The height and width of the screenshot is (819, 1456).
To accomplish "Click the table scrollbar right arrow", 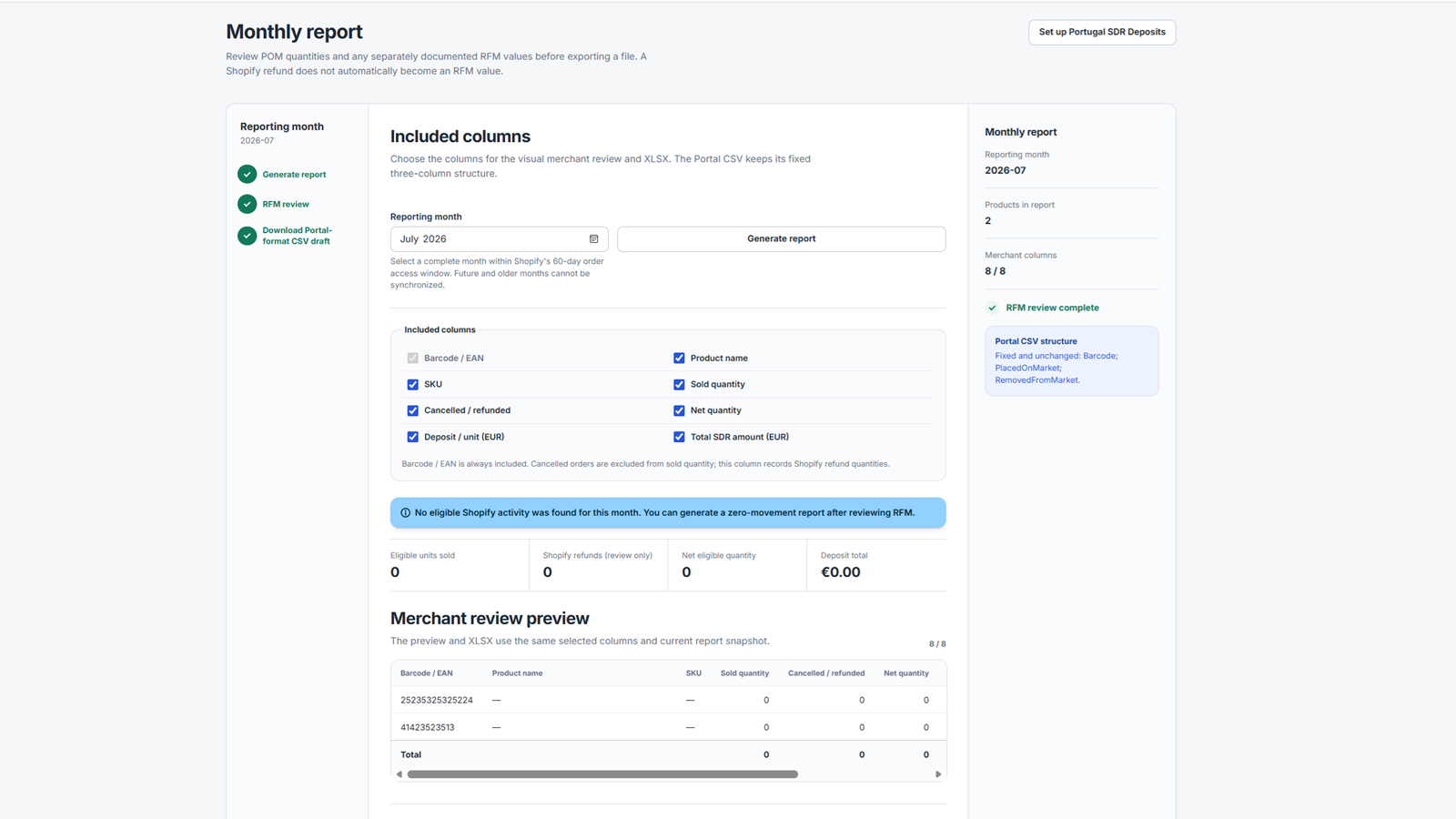I will (938, 774).
